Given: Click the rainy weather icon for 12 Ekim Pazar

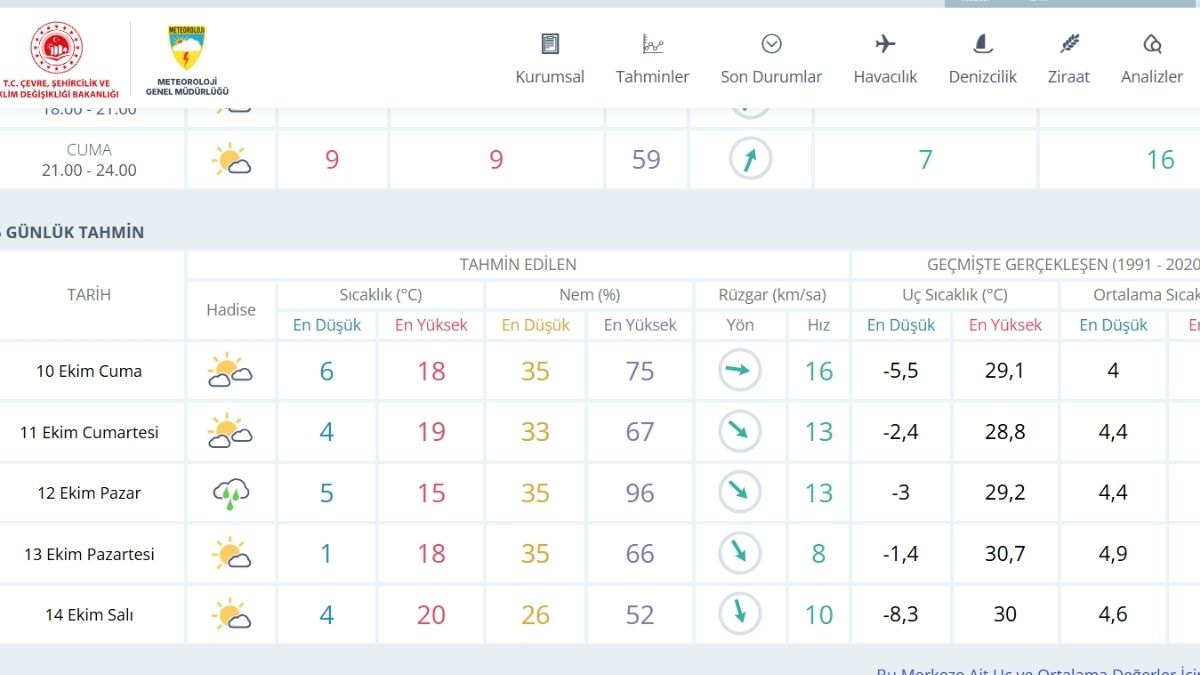Looking at the screenshot, I should [x=230, y=493].
